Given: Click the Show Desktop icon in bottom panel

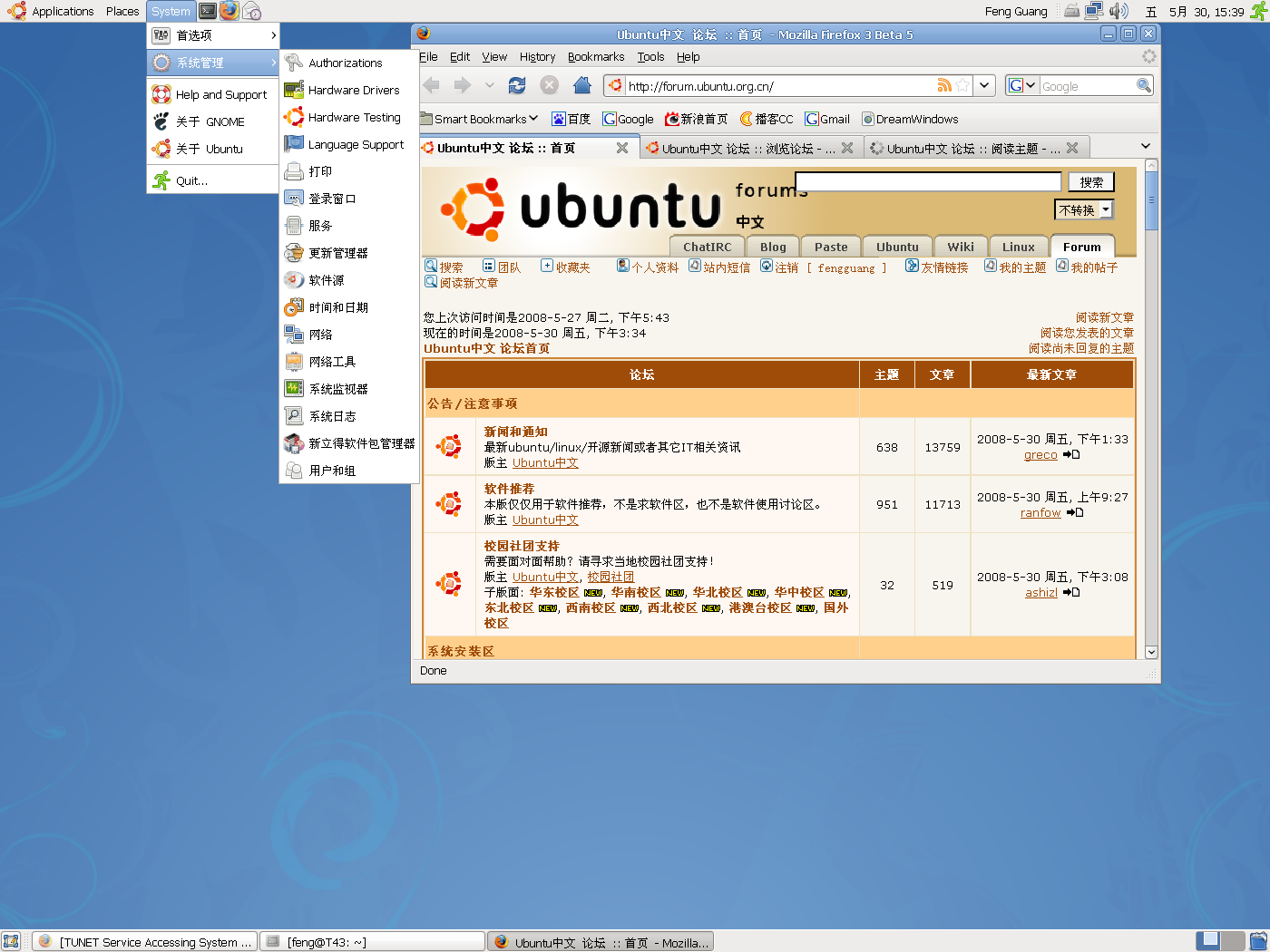Looking at the screenshot, I should (11, 941).
